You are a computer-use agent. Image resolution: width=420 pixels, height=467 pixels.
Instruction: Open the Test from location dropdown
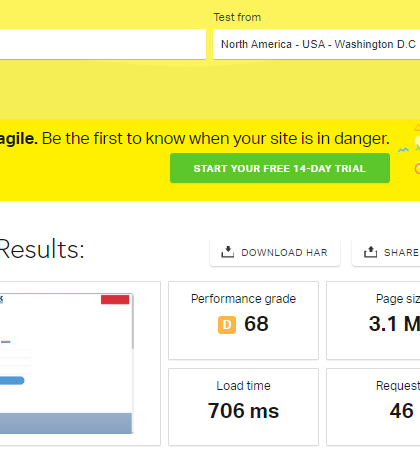click(x=316, y=44)
